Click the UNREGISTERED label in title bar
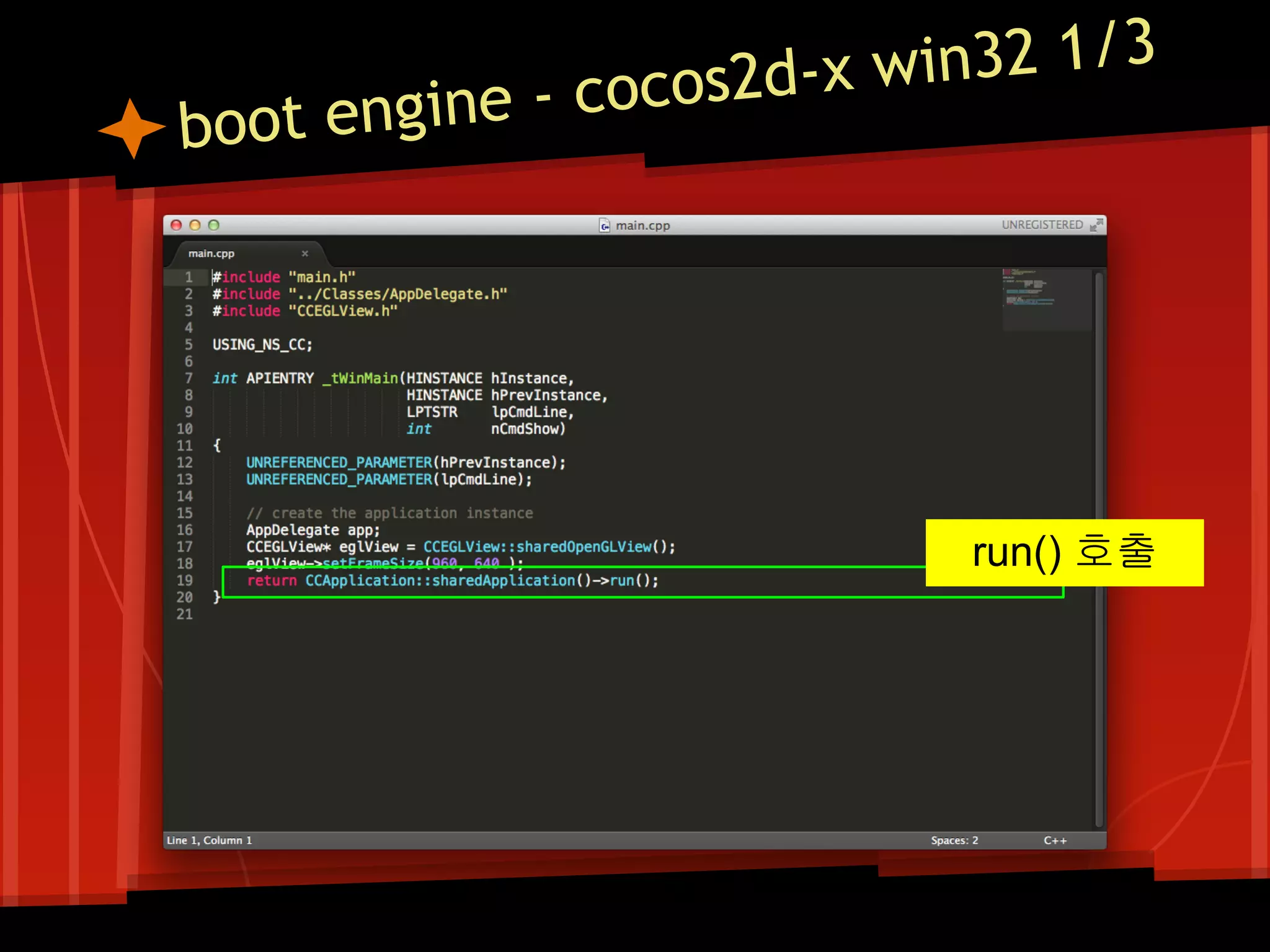Screen dimensions: 1270x952 pyautogui.click(x=1042, y=225)
